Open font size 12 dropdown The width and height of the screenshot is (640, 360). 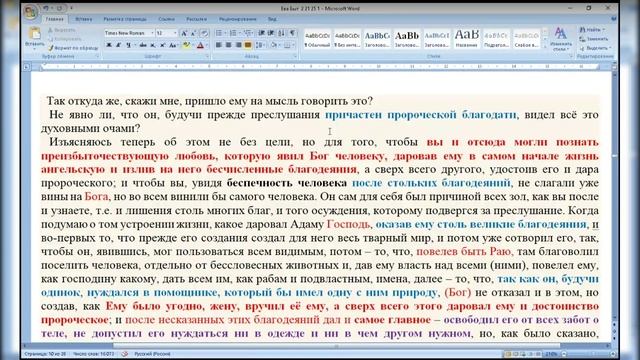tap(176, 33)
